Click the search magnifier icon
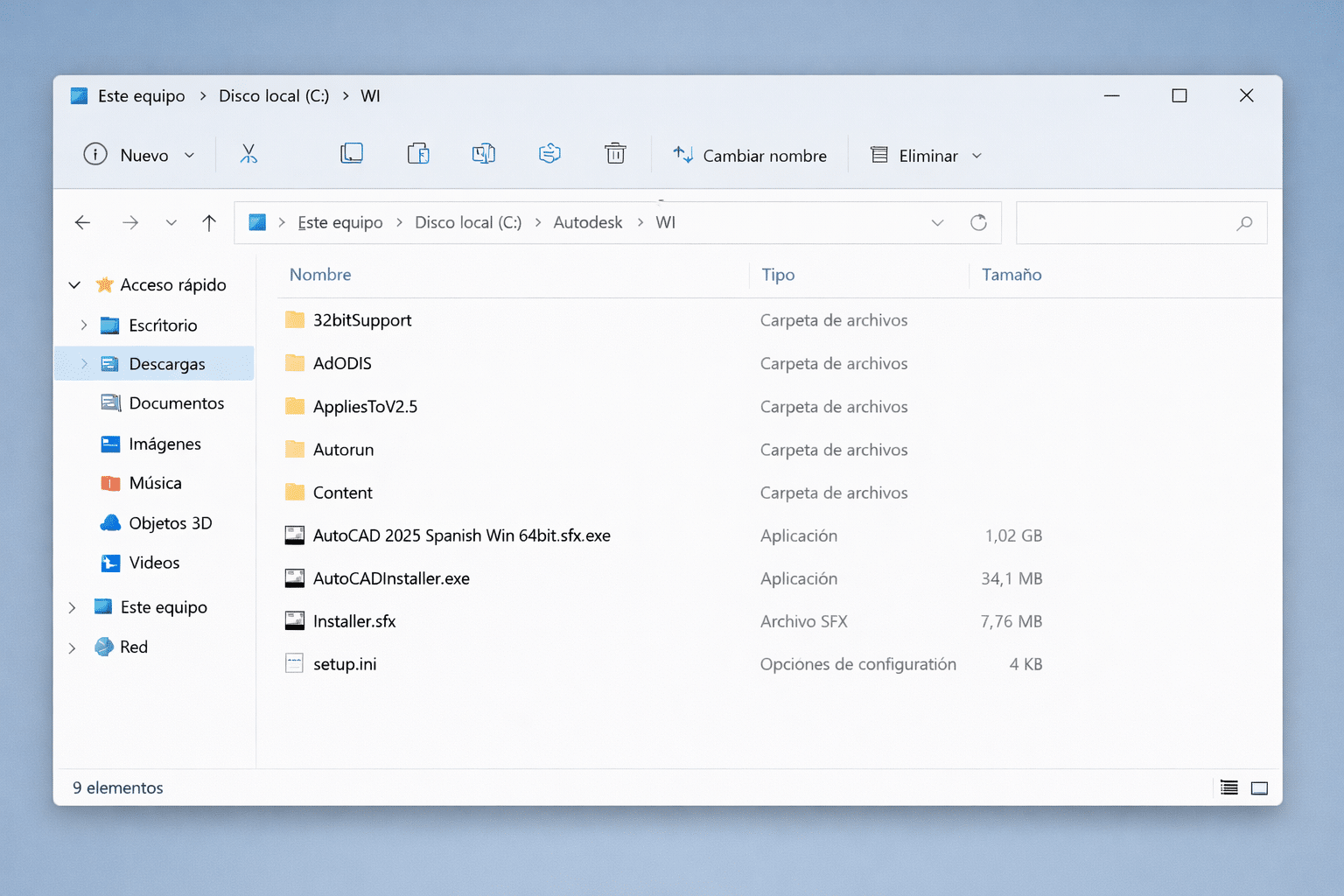The width and height of the screenshot is (1344, 896). (x=1244, y=223)
